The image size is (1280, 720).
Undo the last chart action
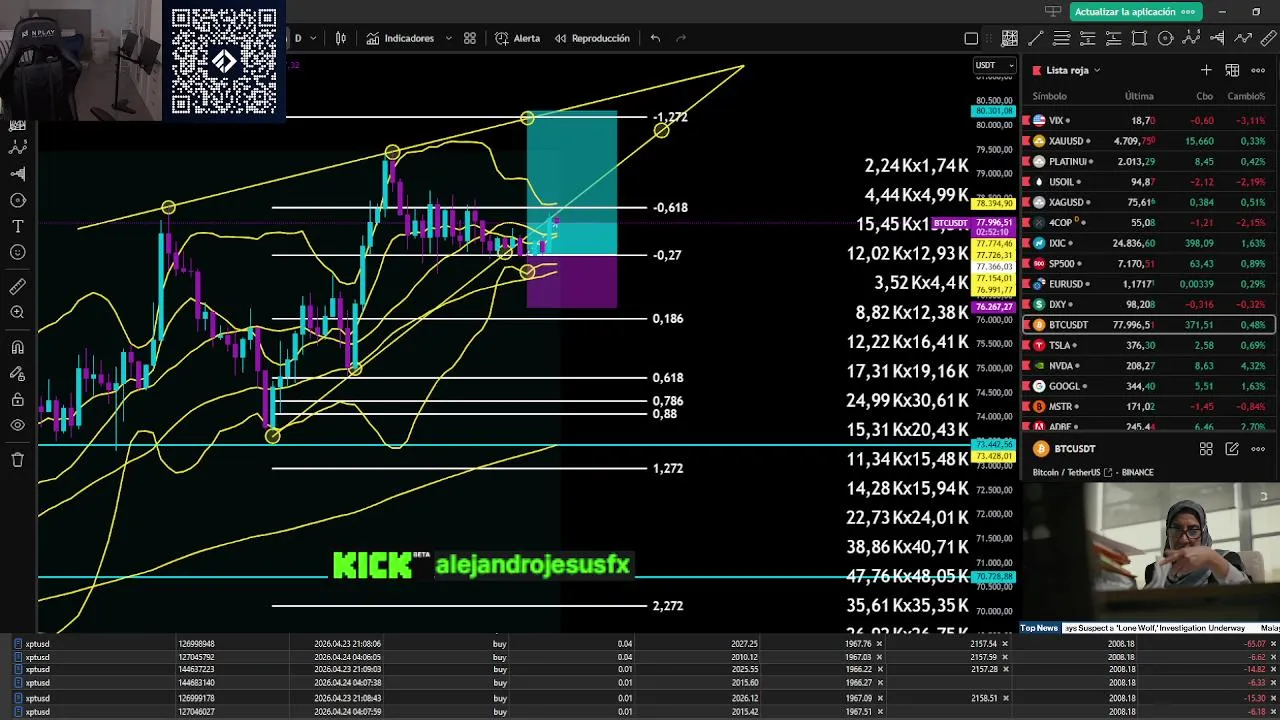pyautogui.click(x=655, y=38)
